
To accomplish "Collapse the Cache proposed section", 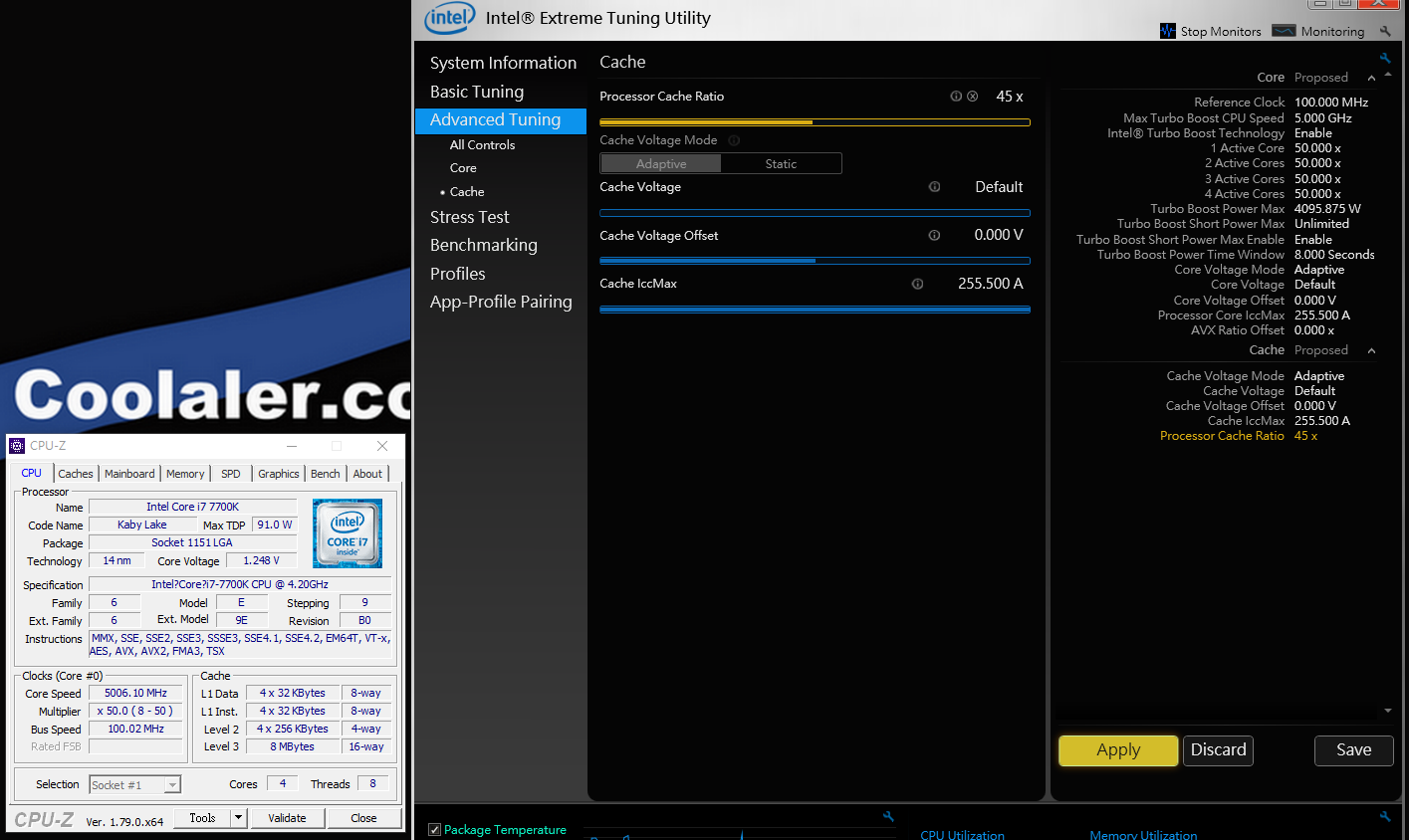I will pyautogui.click(x=1371, y=350).
